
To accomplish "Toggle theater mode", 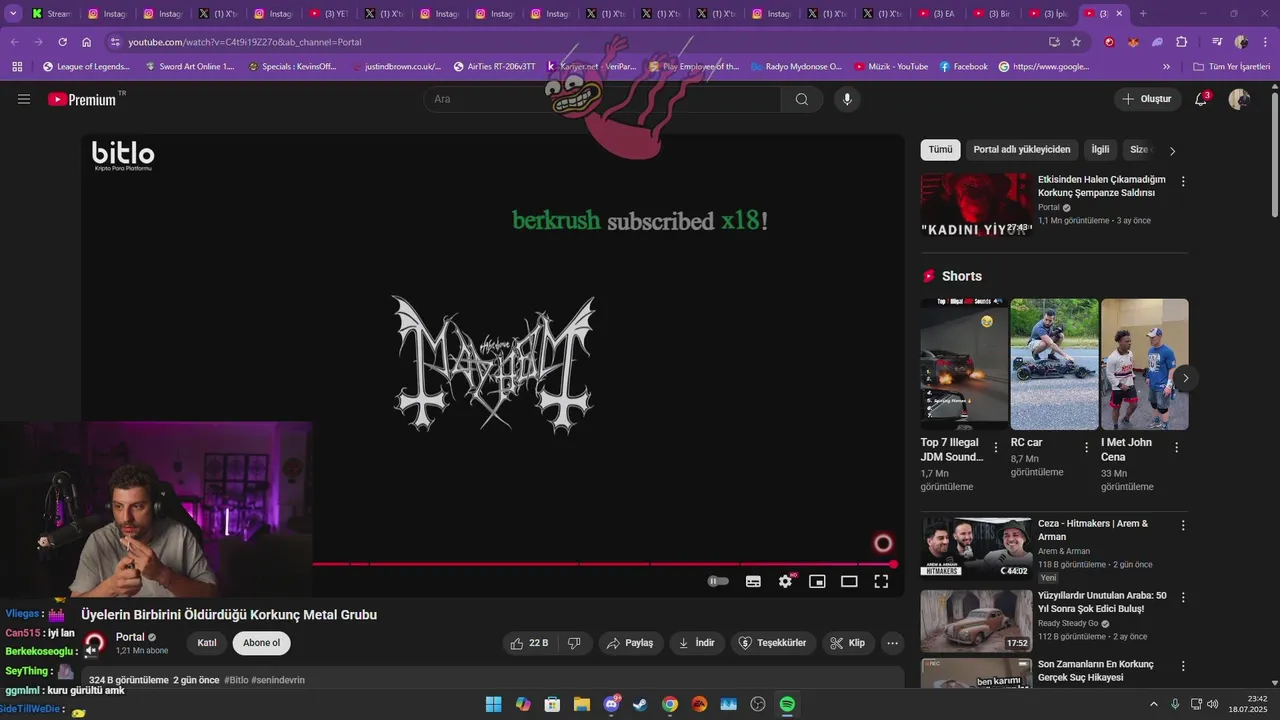I will click(849, 581).
